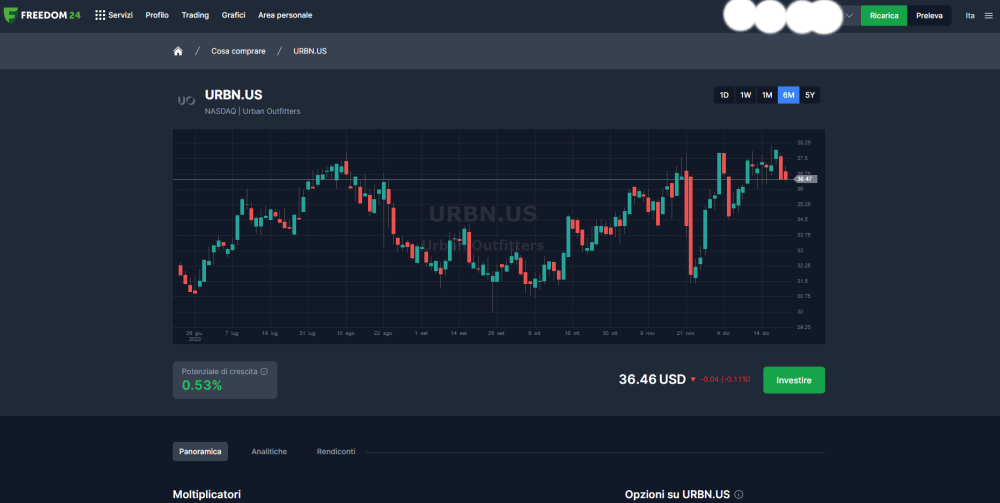The image size is (1000, 503).
Task: Open the Profilo menu
Action: [x=157, y=15]
